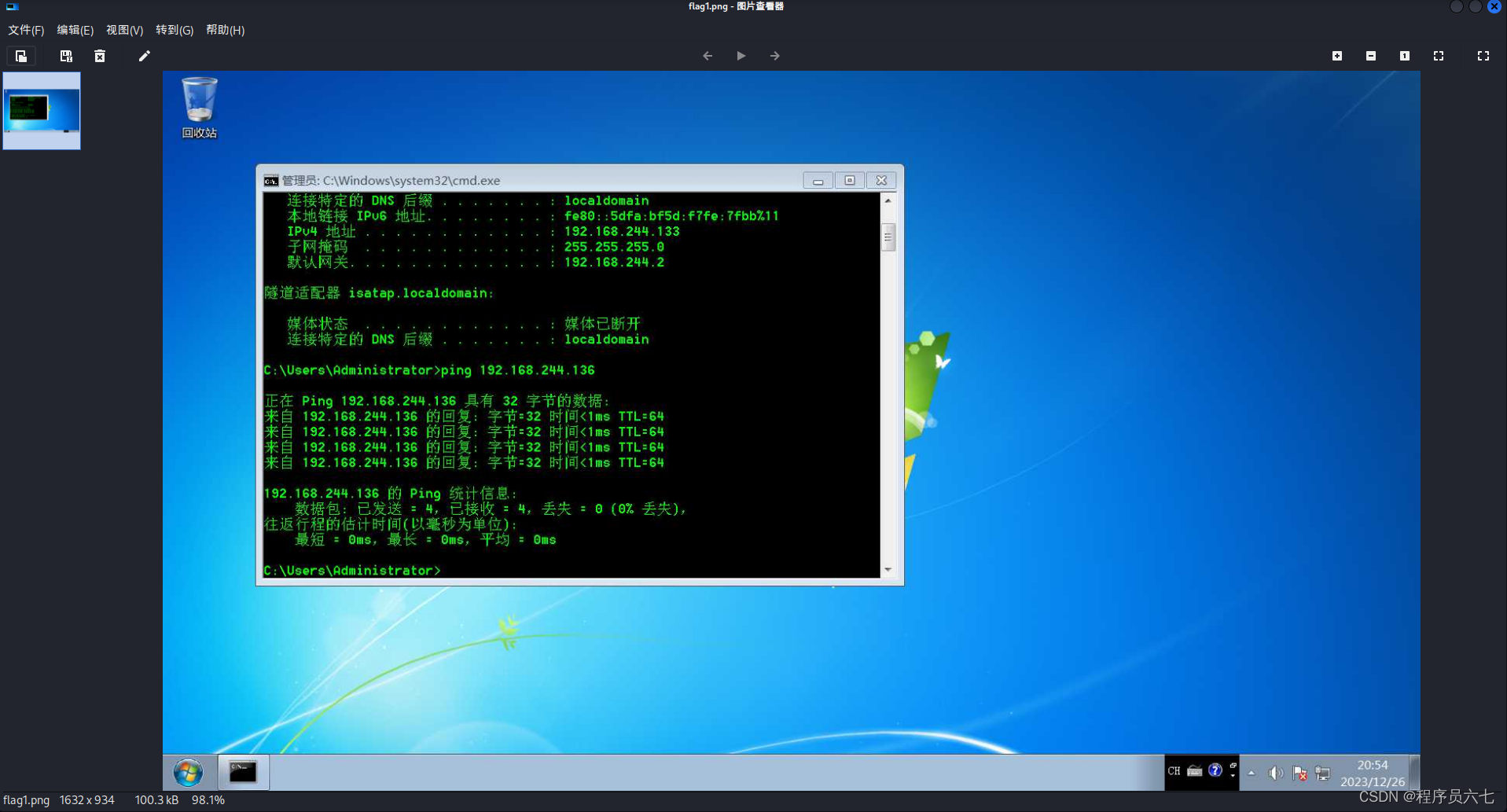Close the image viewer window
This screenshot has width=1507, height=812.
[x=1494, y=6]
